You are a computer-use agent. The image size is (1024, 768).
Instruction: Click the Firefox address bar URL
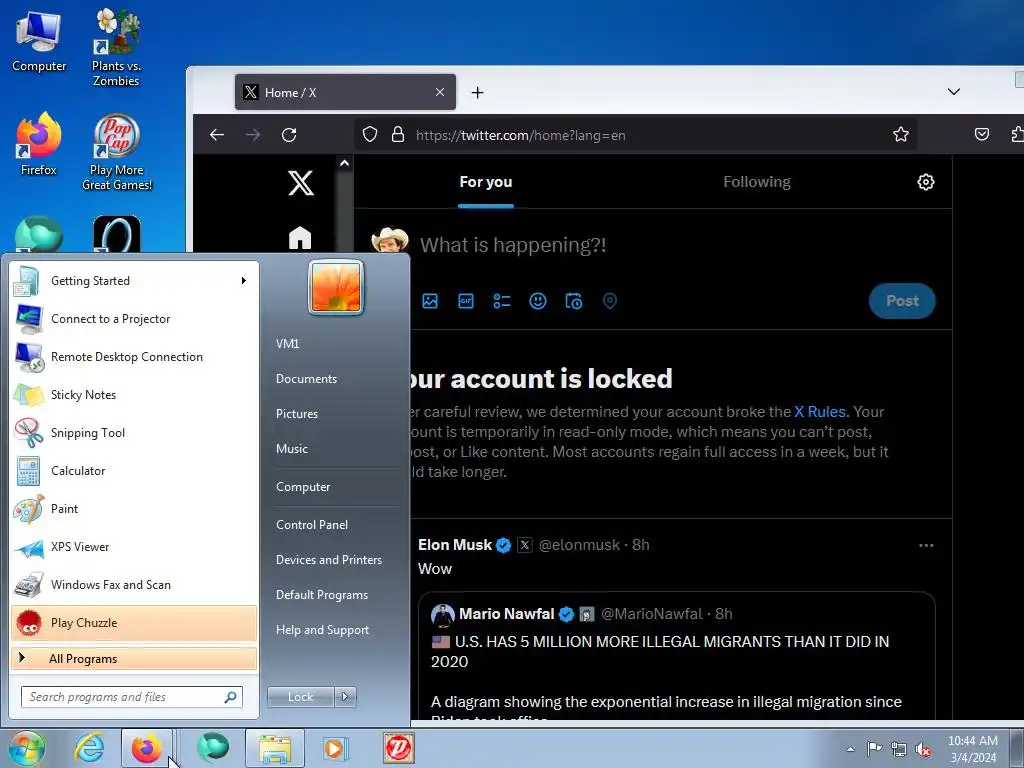click(x=520, y=135)
